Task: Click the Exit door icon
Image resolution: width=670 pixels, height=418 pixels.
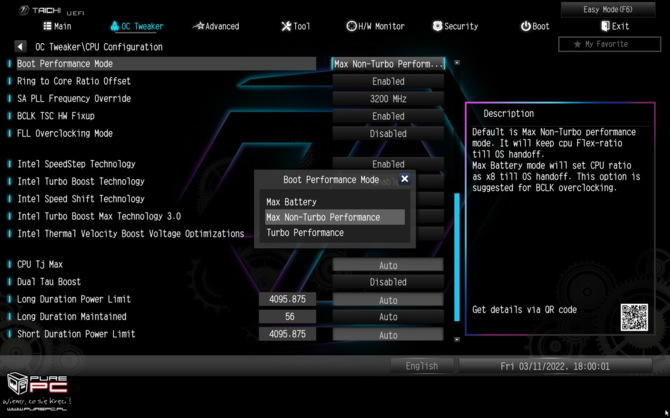Action: point(605,26)
